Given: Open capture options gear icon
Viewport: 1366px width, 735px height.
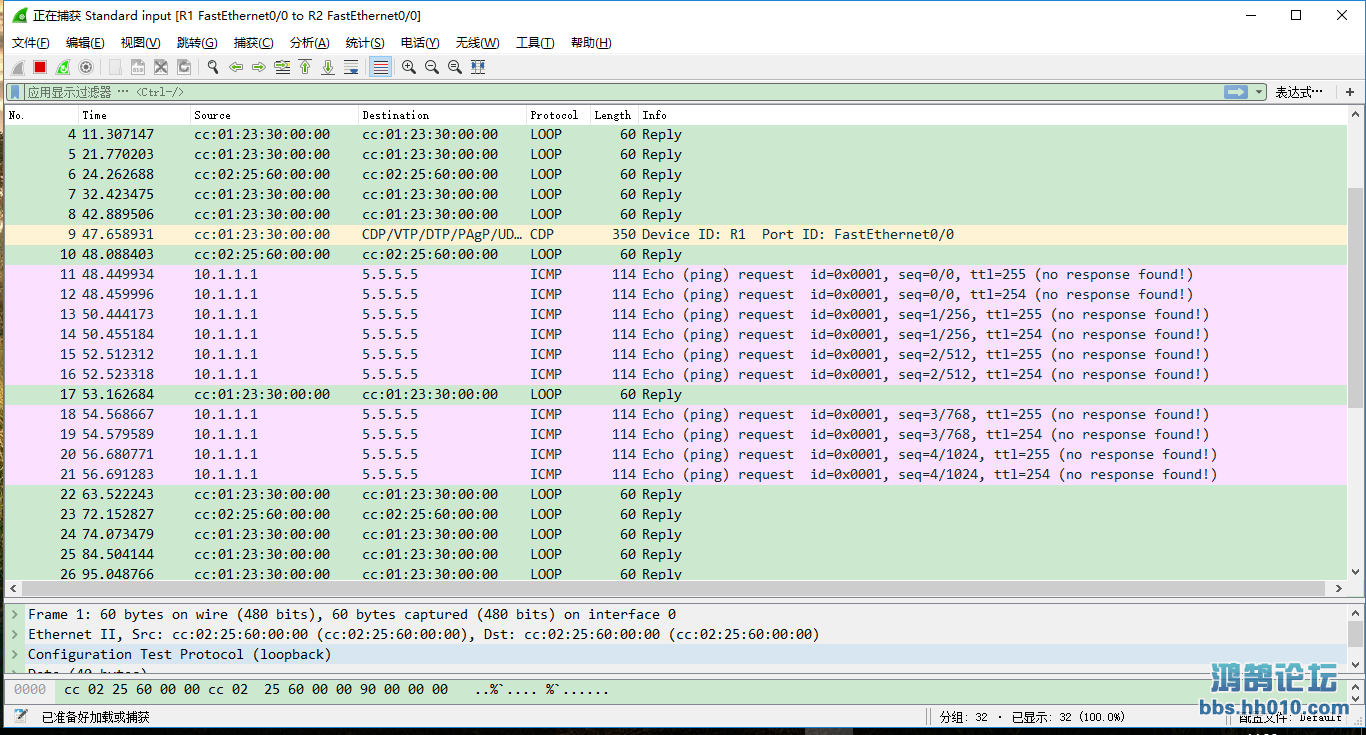Looking at the screenshot, I should pyautogui.click(x=86, y=67).
